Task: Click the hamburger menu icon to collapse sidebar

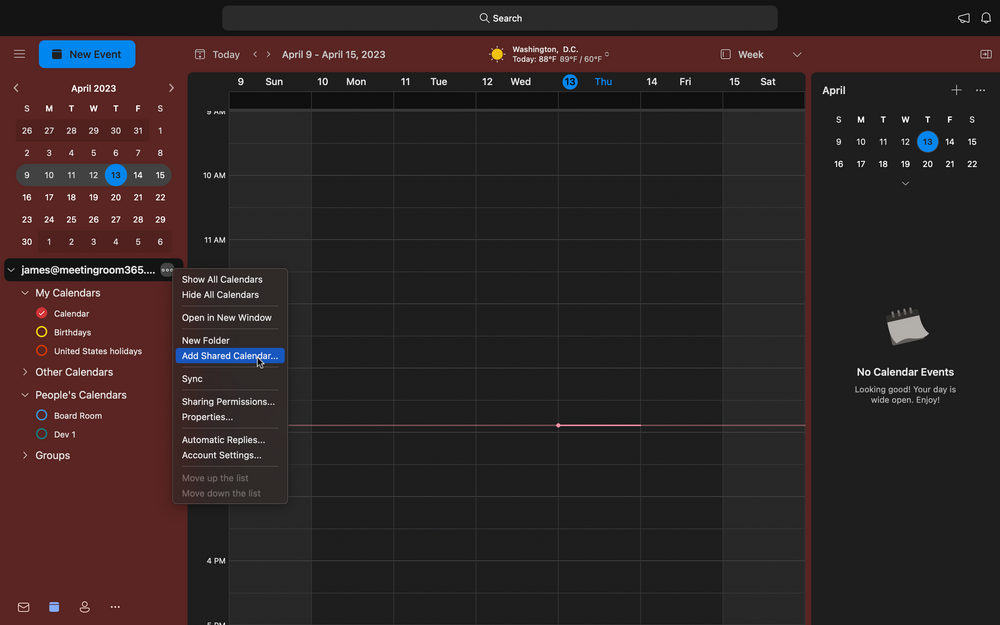Action: point(19,54)
